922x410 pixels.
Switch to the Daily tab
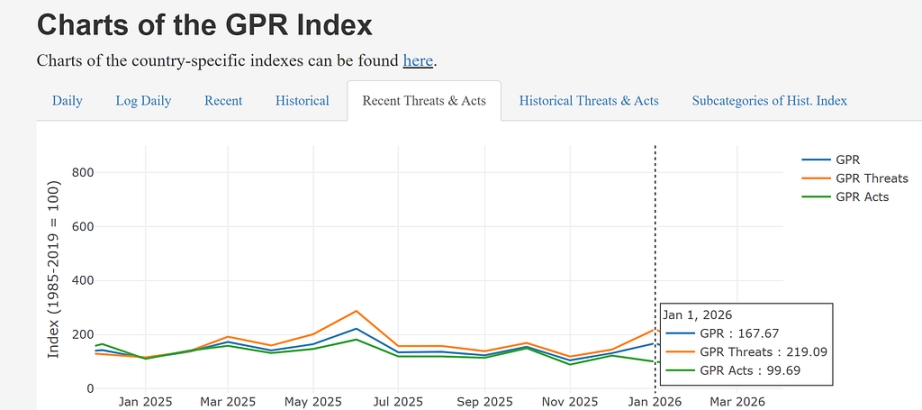click(x=67, y=101)
